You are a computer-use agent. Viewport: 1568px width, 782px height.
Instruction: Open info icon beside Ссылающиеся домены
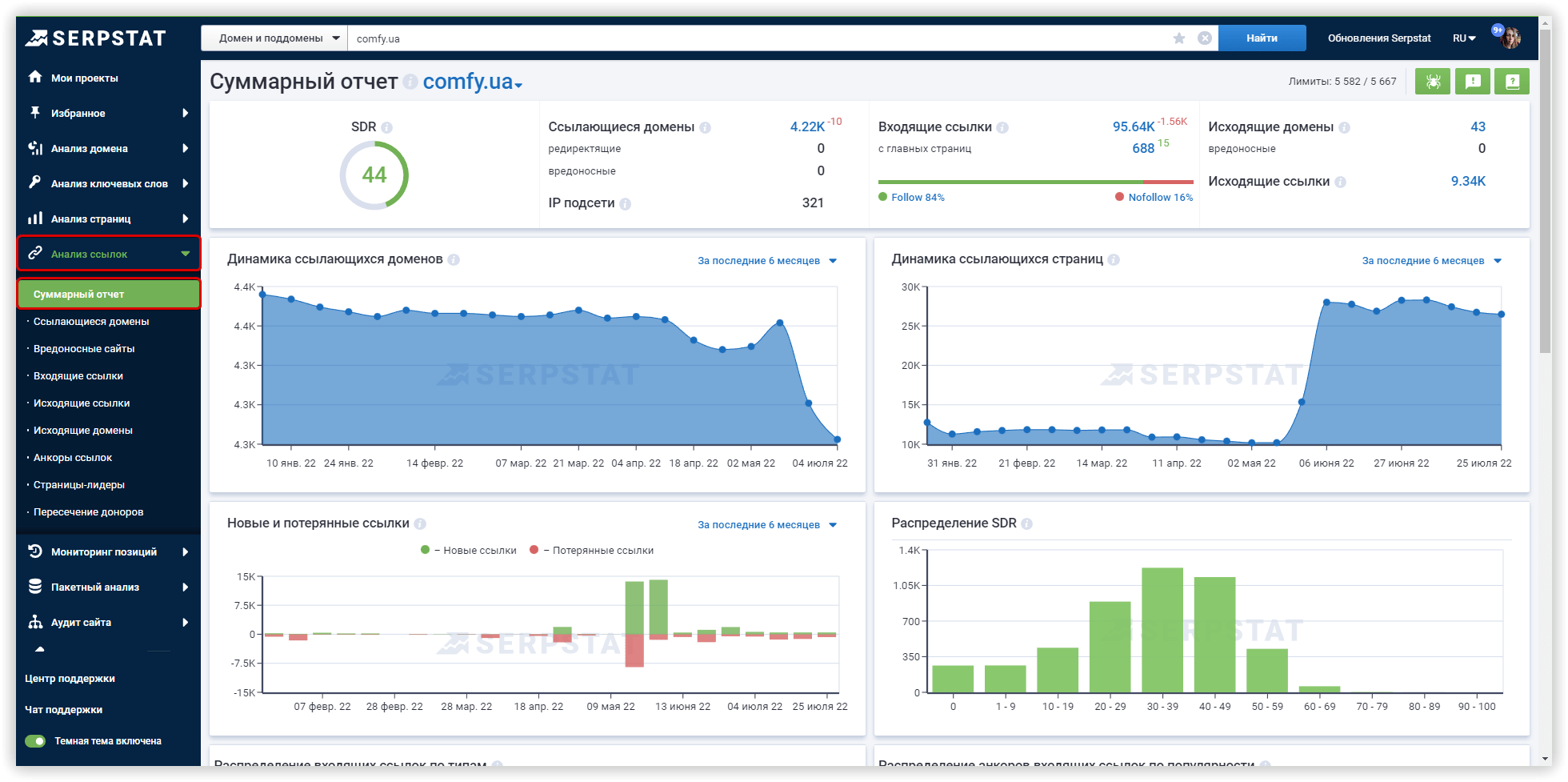click(x=706, y=127)
